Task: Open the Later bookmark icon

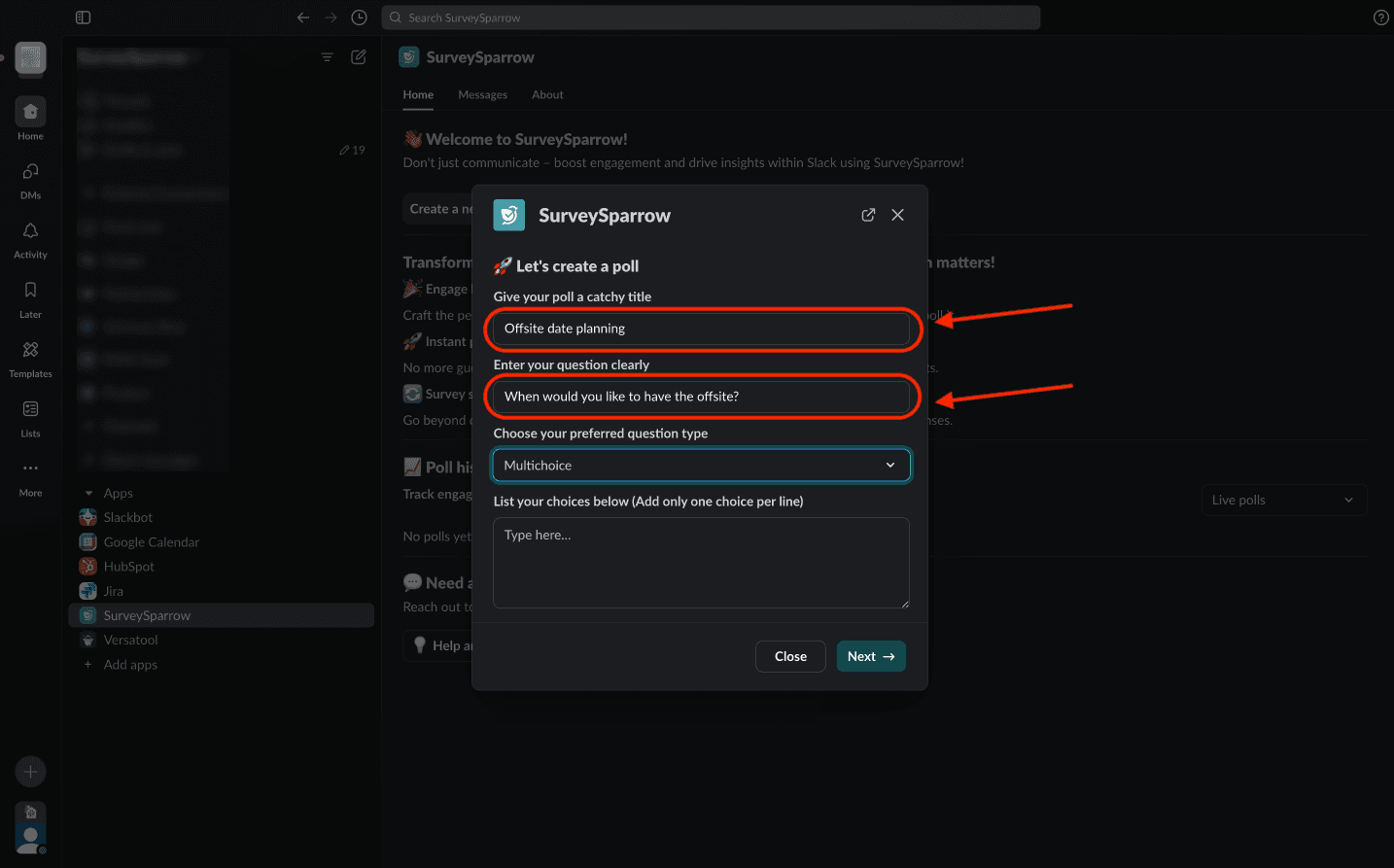Action: pyautogui.click(x=30, y=297)
